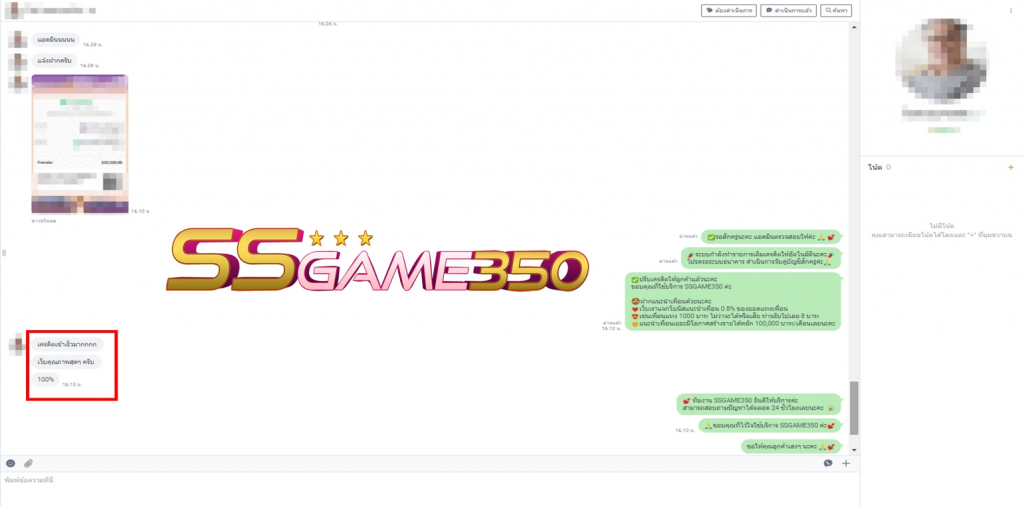Click the 'แอดมินนนนน' message bubble
Image resolution: width=1024 pixels, height=506 pixels.
[x=56, y=40]
